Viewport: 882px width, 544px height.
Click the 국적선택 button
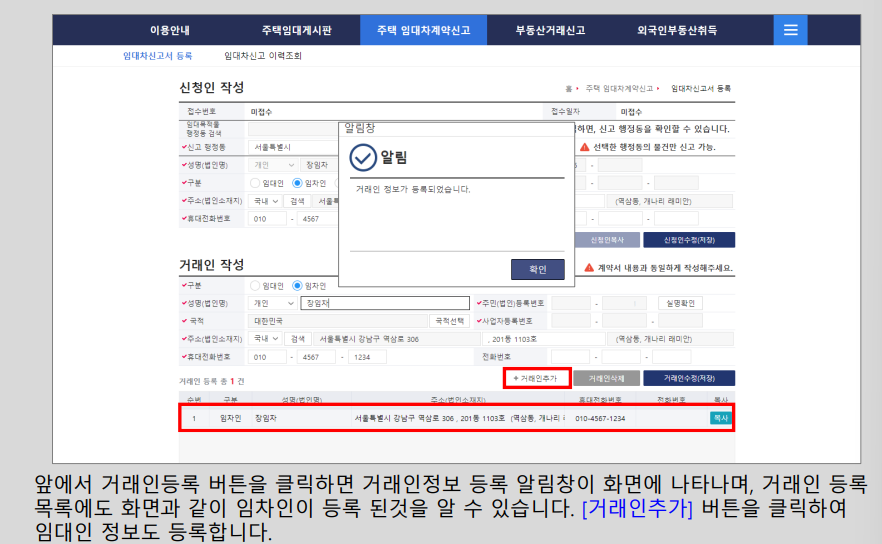(x=449, y=321)
